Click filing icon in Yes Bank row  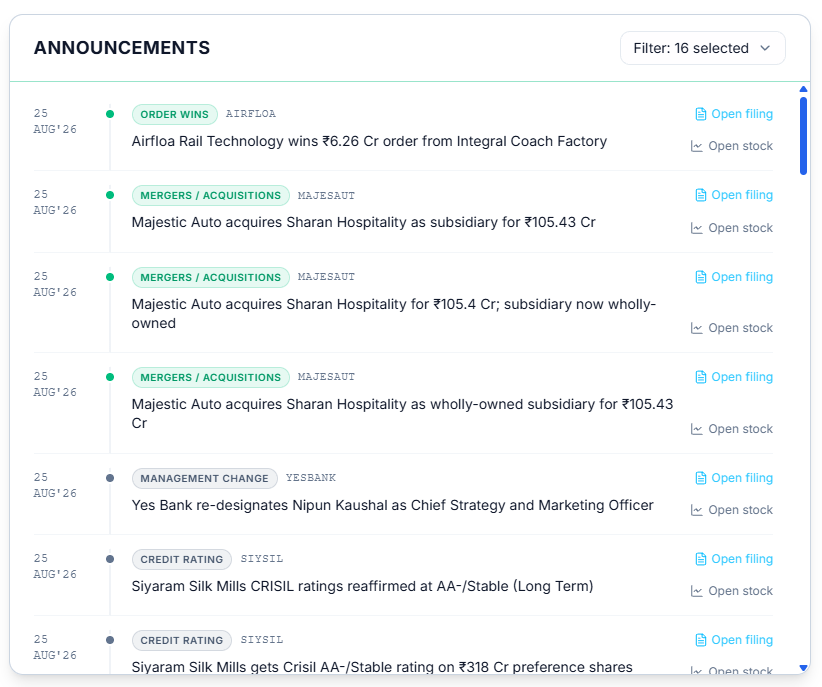(x=700, y=478)
